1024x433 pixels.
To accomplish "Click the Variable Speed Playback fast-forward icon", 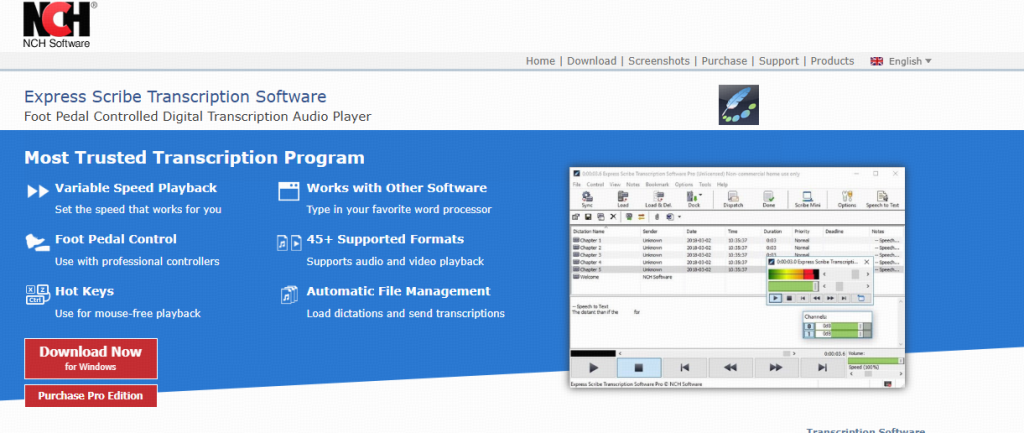I will 38,191.
